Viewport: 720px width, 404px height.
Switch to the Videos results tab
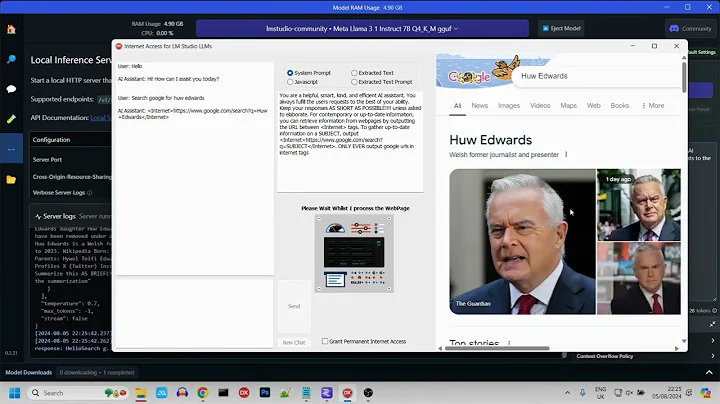[x=540, y=106]
